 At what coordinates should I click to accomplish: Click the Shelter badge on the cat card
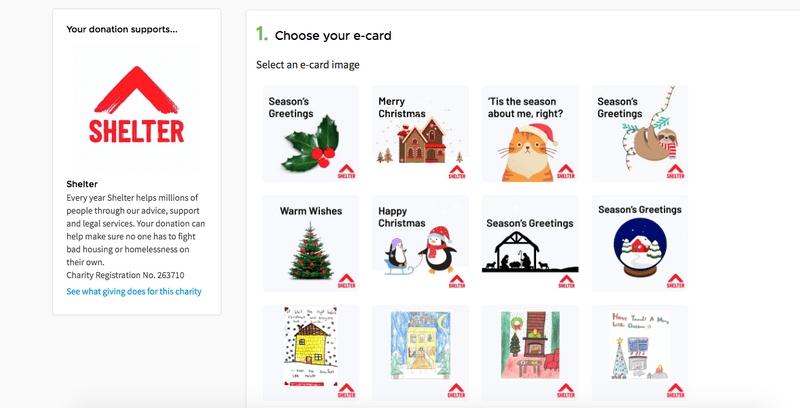point(566,170)
